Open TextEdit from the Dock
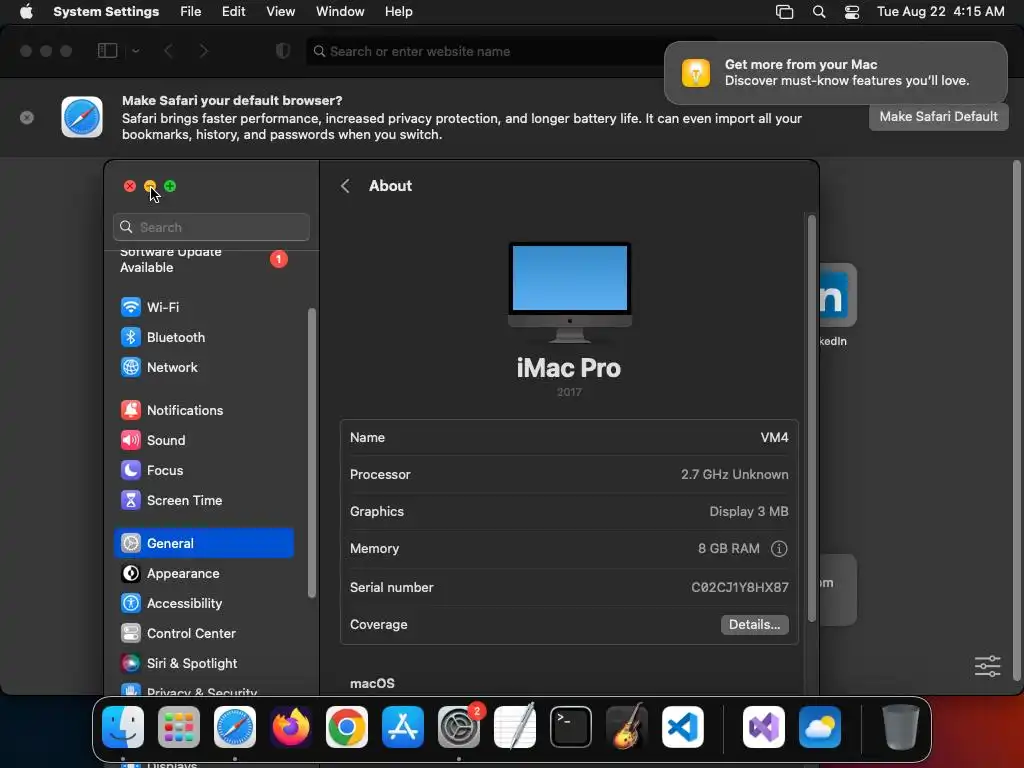The image size is (1024, 768). click(x=515, y=727)
